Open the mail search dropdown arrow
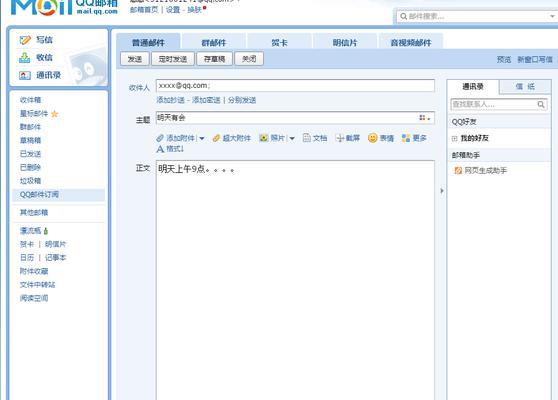This screenshot has height=400, width=558. point(552,16)
